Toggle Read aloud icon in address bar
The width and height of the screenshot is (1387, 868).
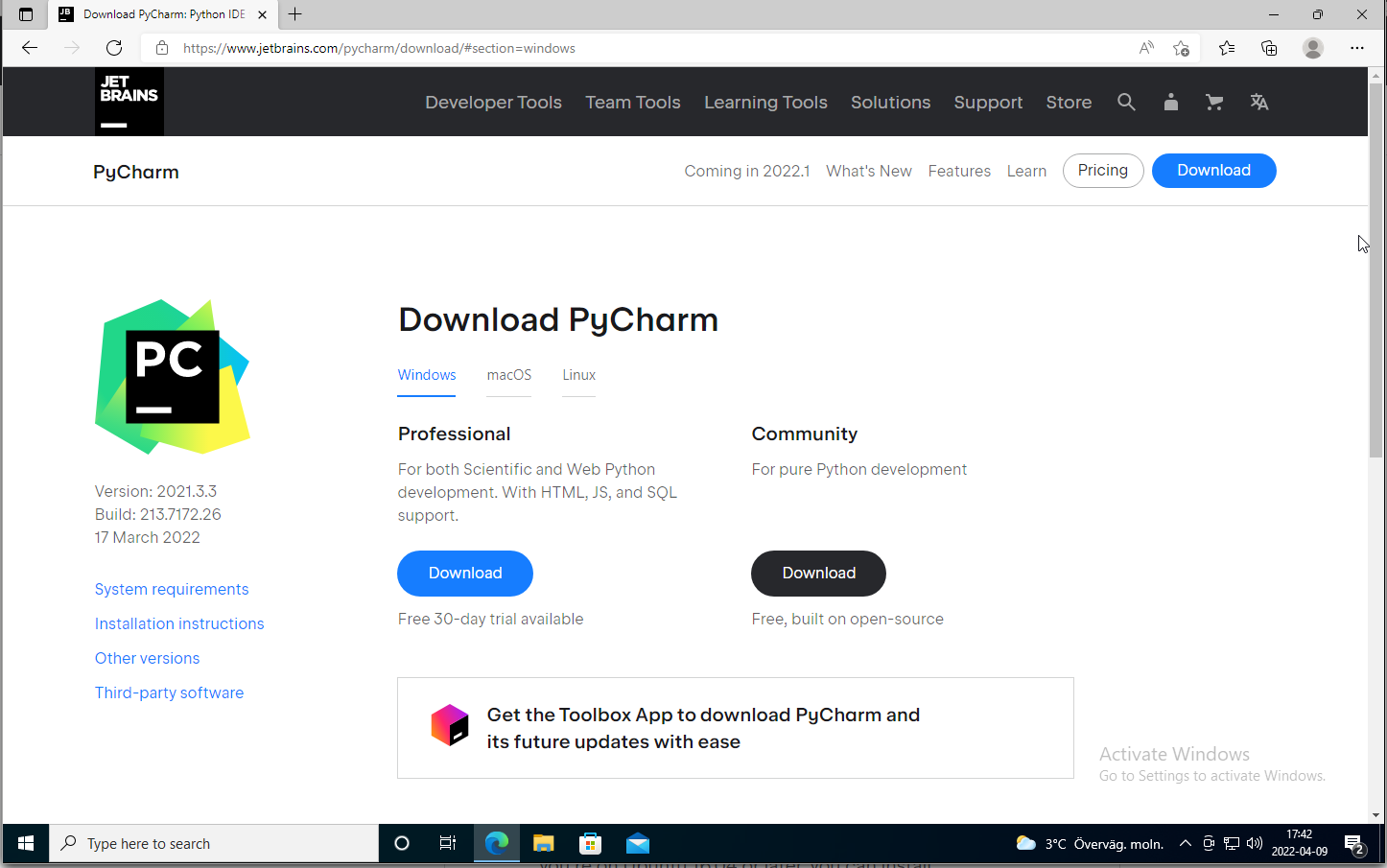(x=1146, y=48)
